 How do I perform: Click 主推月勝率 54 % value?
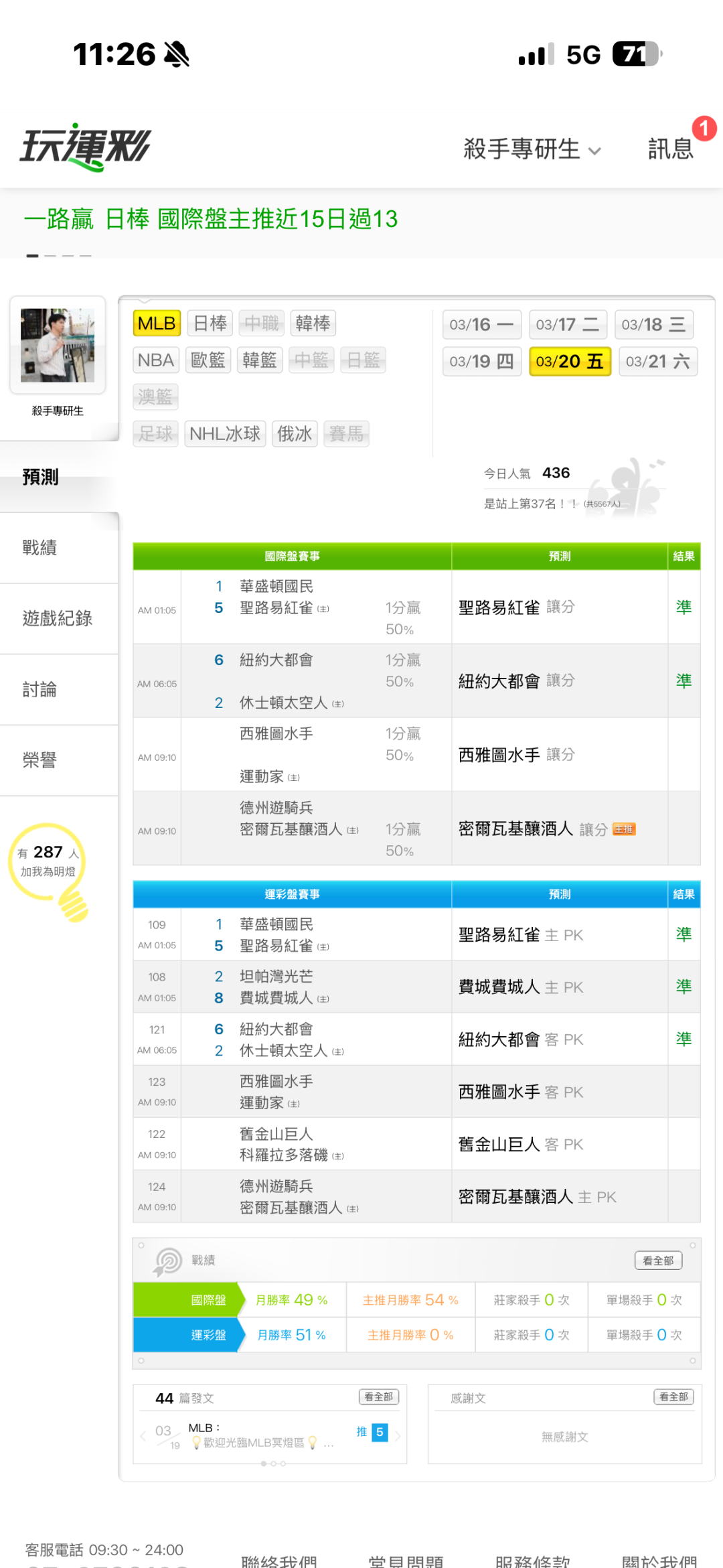coord(410,1300)
